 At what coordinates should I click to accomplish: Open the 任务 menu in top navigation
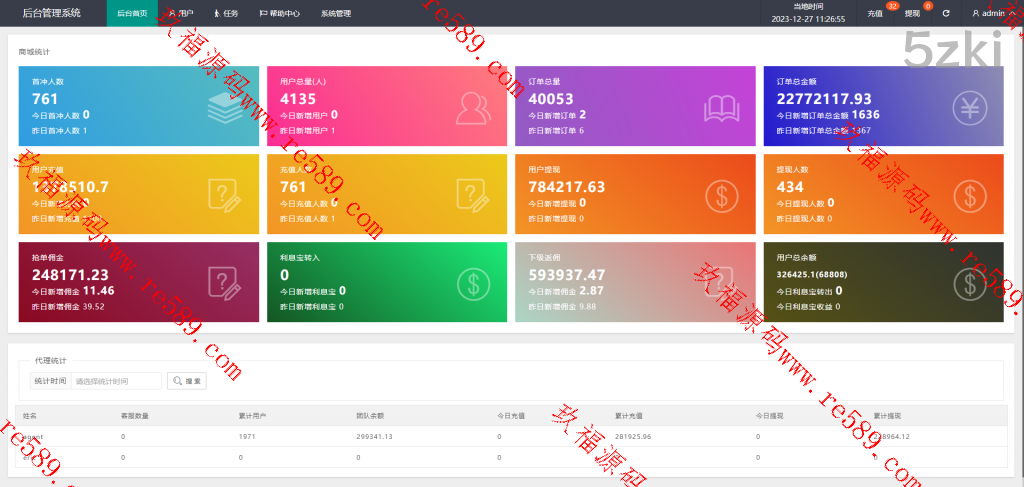226,14
